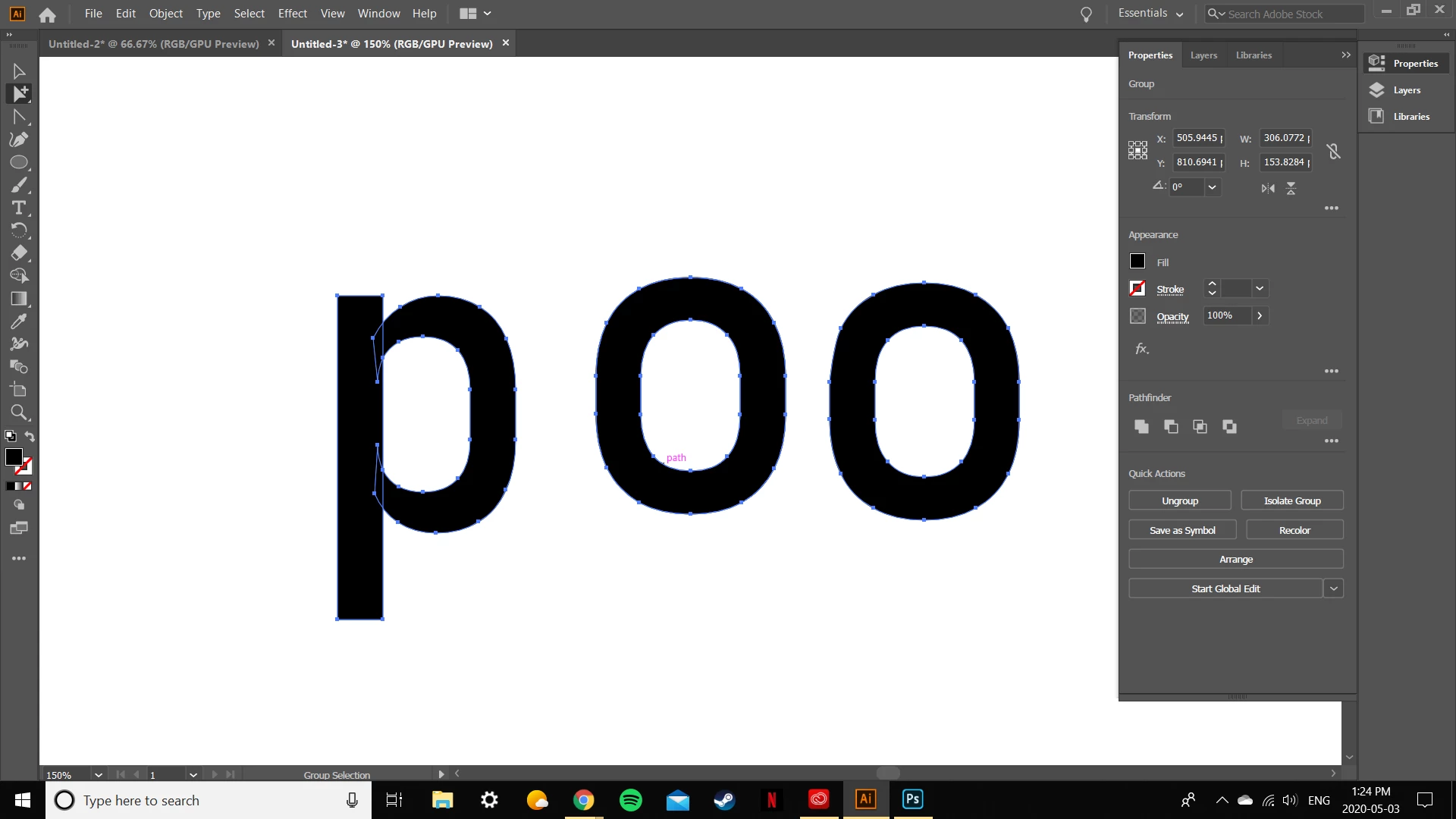The height and width of the screenshot is (819, 1456).
Task: Click the Isolate Group button
Action: (1291, 500)
